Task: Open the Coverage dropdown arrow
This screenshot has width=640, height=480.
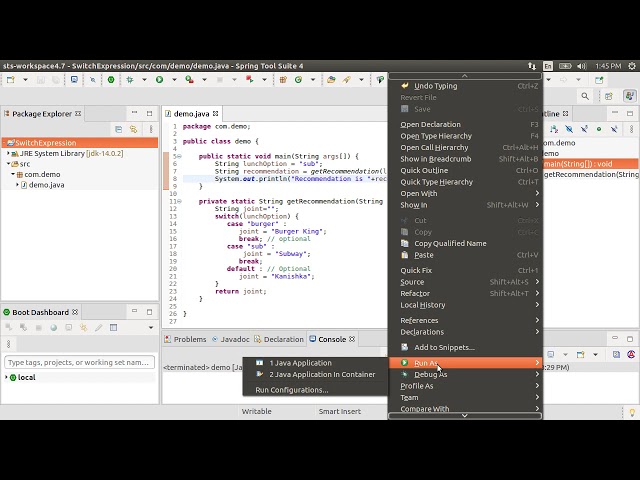Action: pyautogui.click(x=204, y=80)
